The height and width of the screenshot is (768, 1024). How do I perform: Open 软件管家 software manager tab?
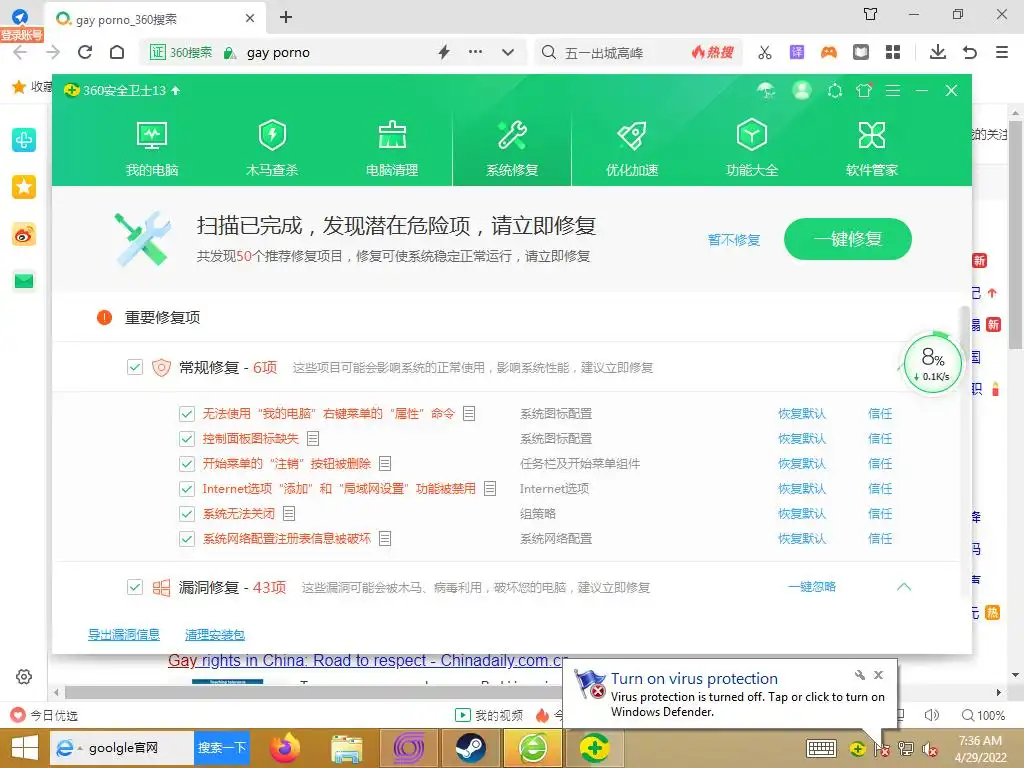click(872, 148)
